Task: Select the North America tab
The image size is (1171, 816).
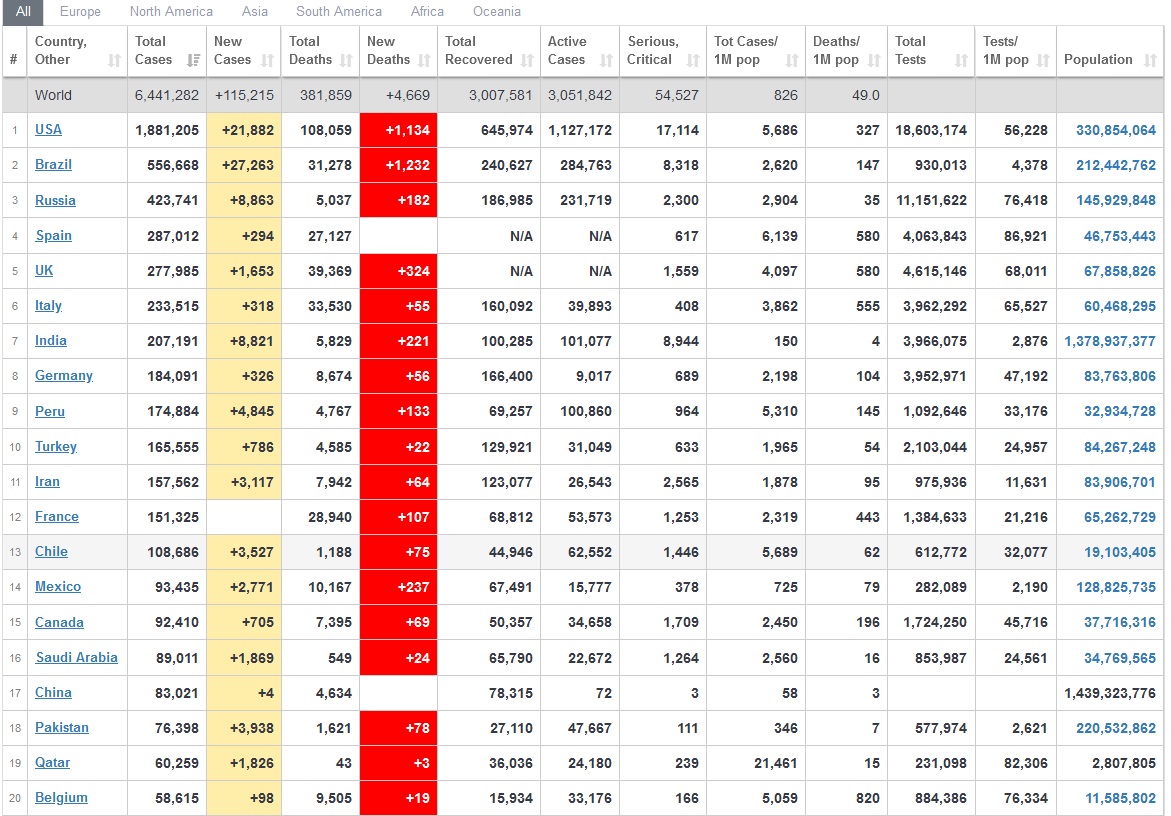Action: (x=171, y=12)
